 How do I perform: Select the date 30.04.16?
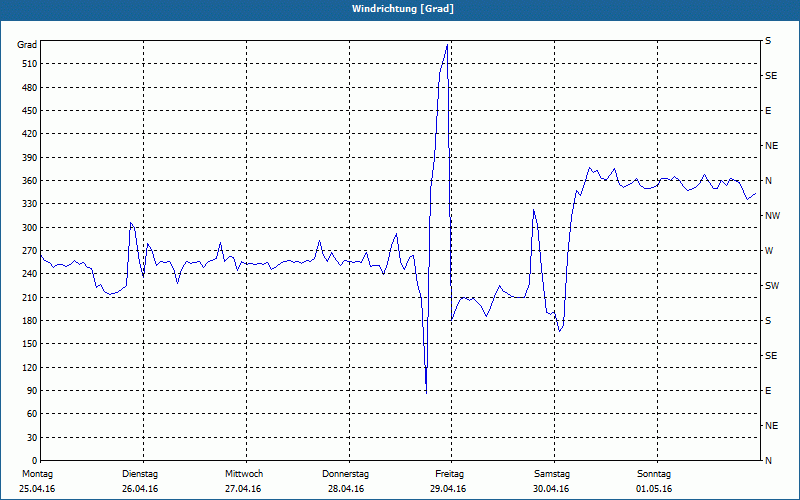coord(551,489)
